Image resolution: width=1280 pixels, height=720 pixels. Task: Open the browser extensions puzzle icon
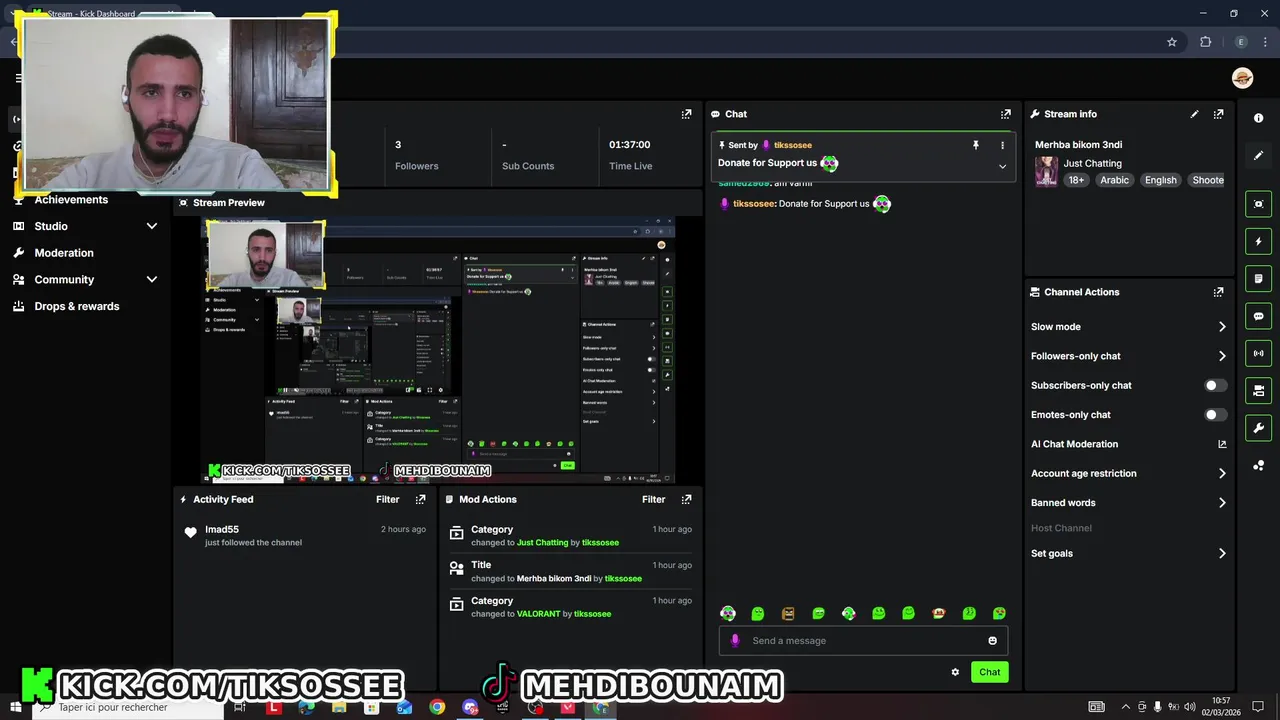pos(1205,42)
